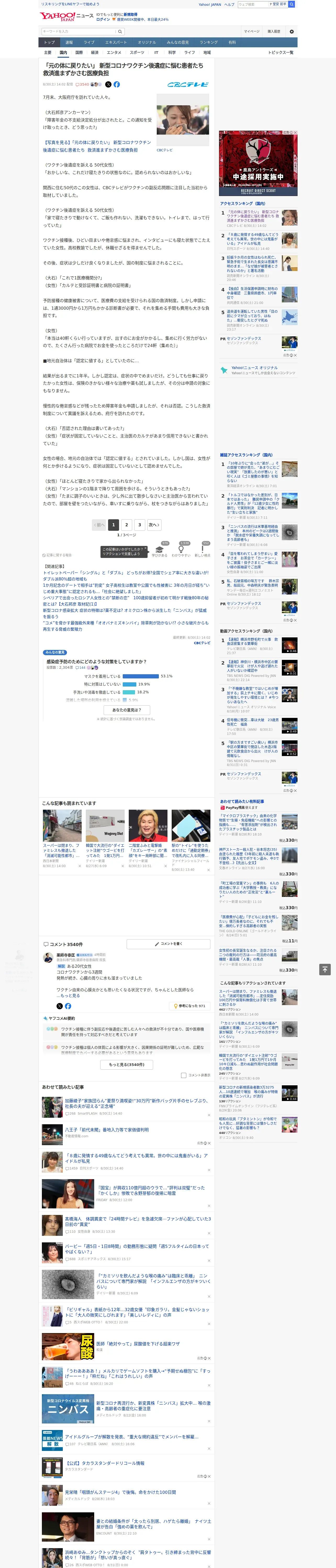Select the 速報 navigation tab
Viewport: 336px width, 1568px height.
click(x=69, y=43)
